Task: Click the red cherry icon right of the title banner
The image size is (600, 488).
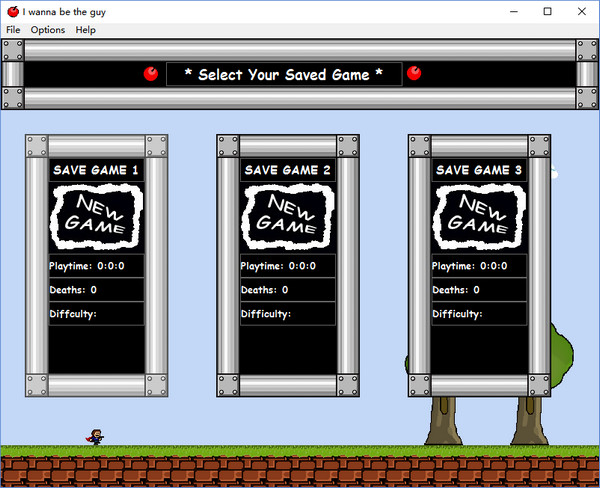Action: pyautogui.click(x=415, y=73)
